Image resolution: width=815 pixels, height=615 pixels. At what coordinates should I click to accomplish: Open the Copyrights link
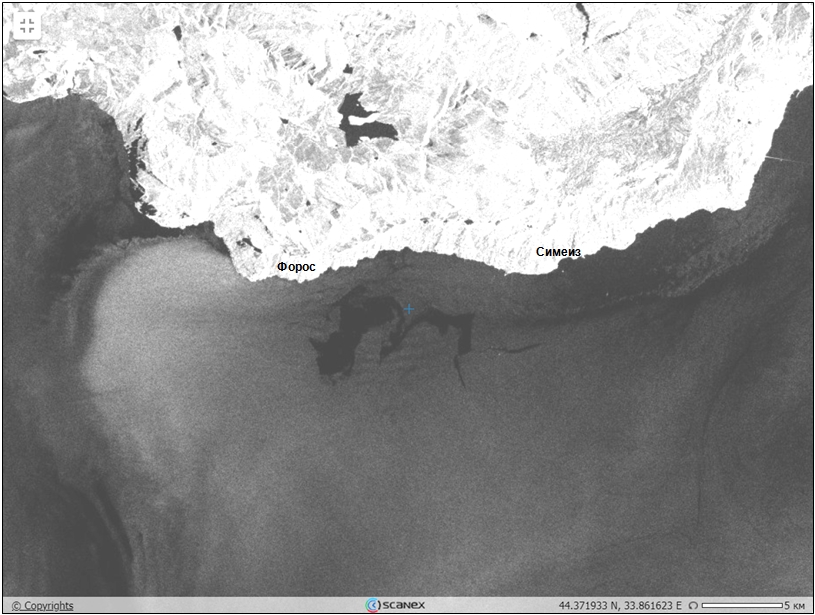coord(43,605)
